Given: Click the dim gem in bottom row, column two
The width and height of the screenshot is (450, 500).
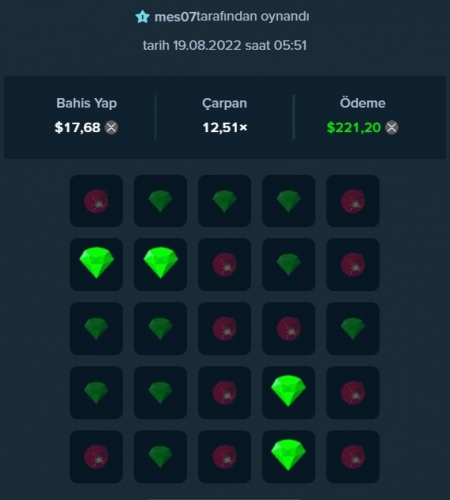Looking at the screenshot, I should [x=160, y=457].
